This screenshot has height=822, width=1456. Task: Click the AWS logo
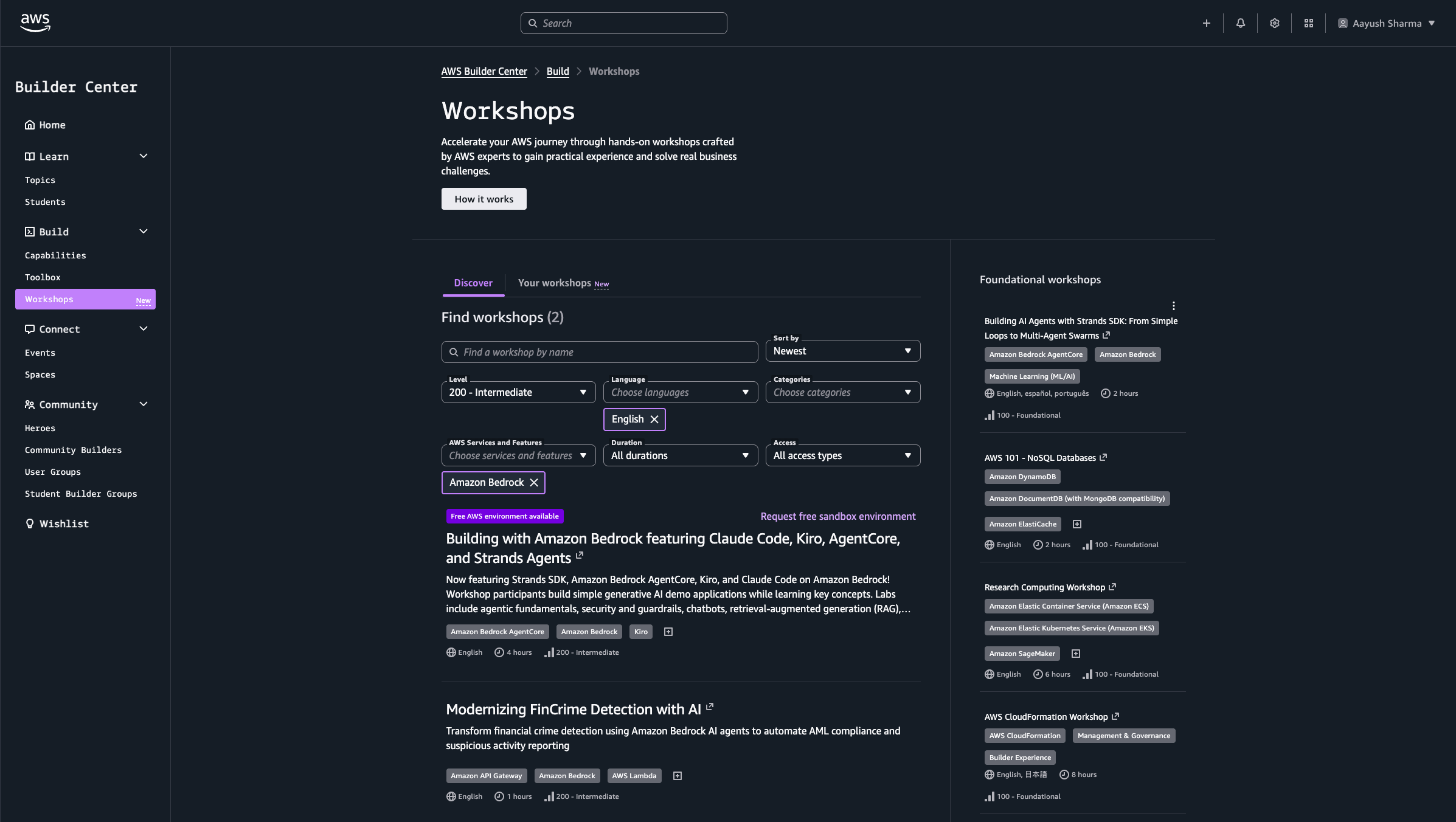[35, 22]
